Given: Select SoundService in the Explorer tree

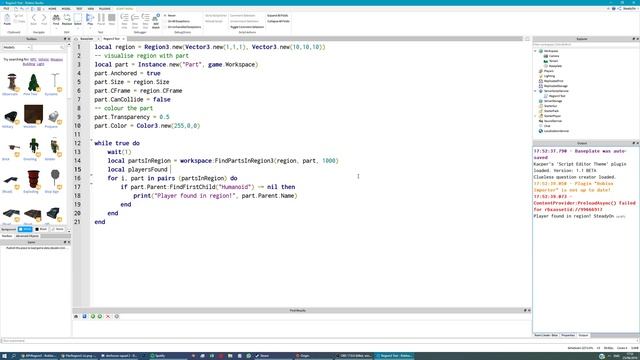Looking at the screenshot, I should pos(553,121).
